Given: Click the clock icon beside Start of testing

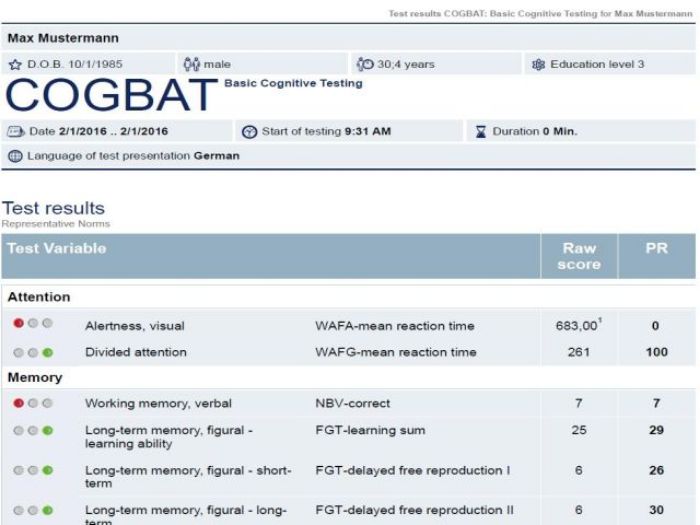Looking at the screenshot, I should (x=249, y=132).
